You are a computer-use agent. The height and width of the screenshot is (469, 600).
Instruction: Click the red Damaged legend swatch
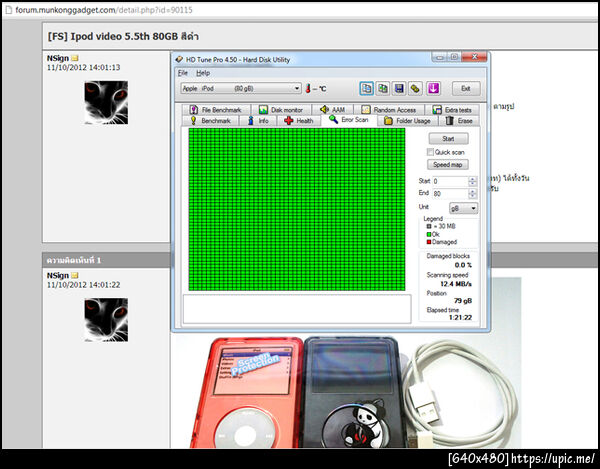[429, 242]
